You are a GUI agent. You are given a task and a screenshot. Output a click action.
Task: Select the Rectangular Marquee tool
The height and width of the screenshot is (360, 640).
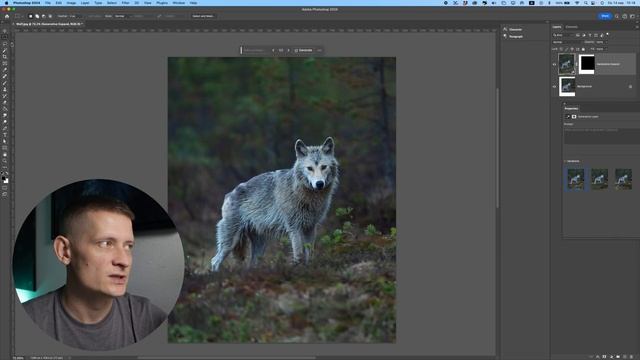click(x=5, y=37)
